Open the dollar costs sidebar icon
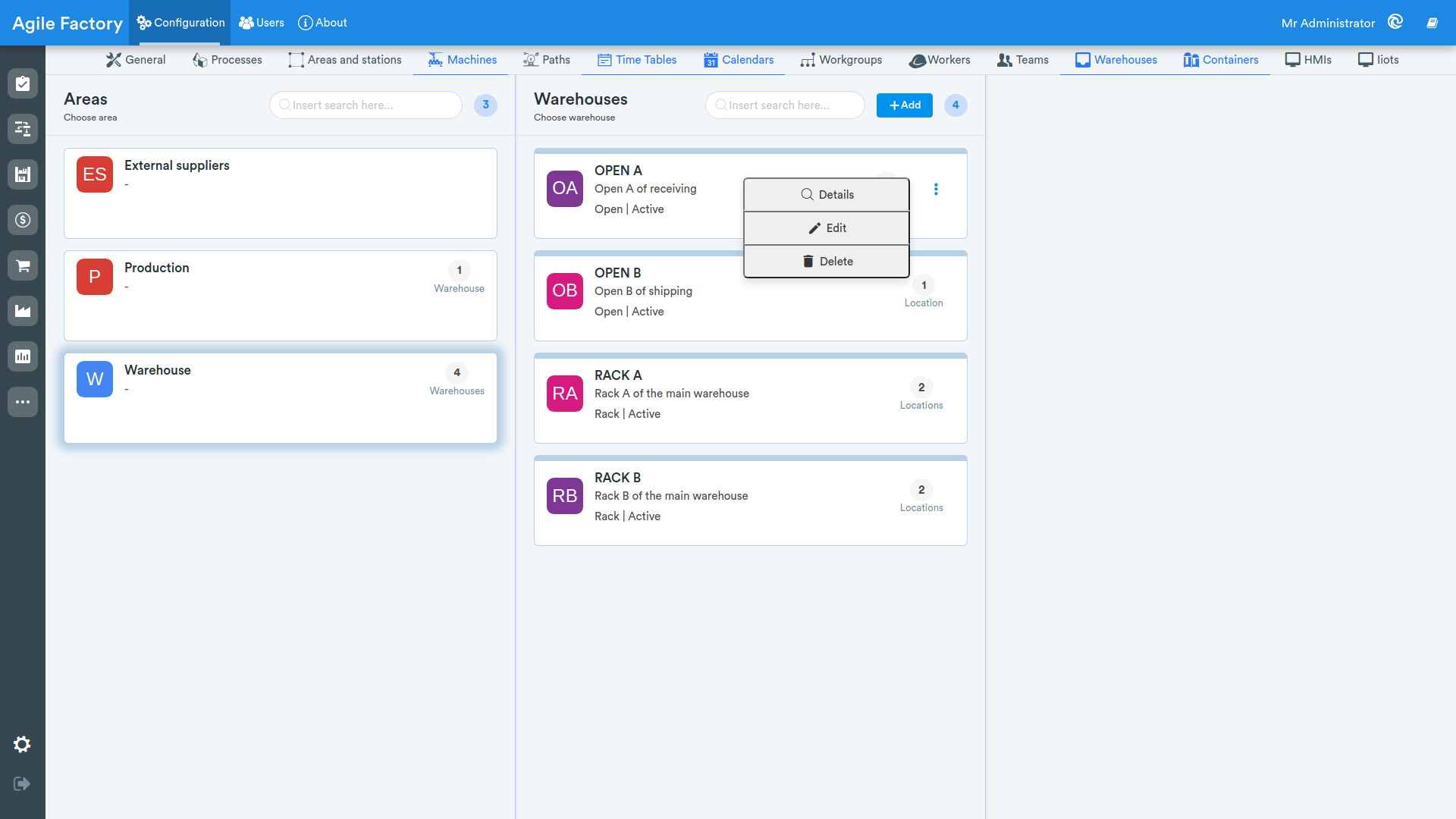This screenshot has width=1456, height=819. pos(23,220)
